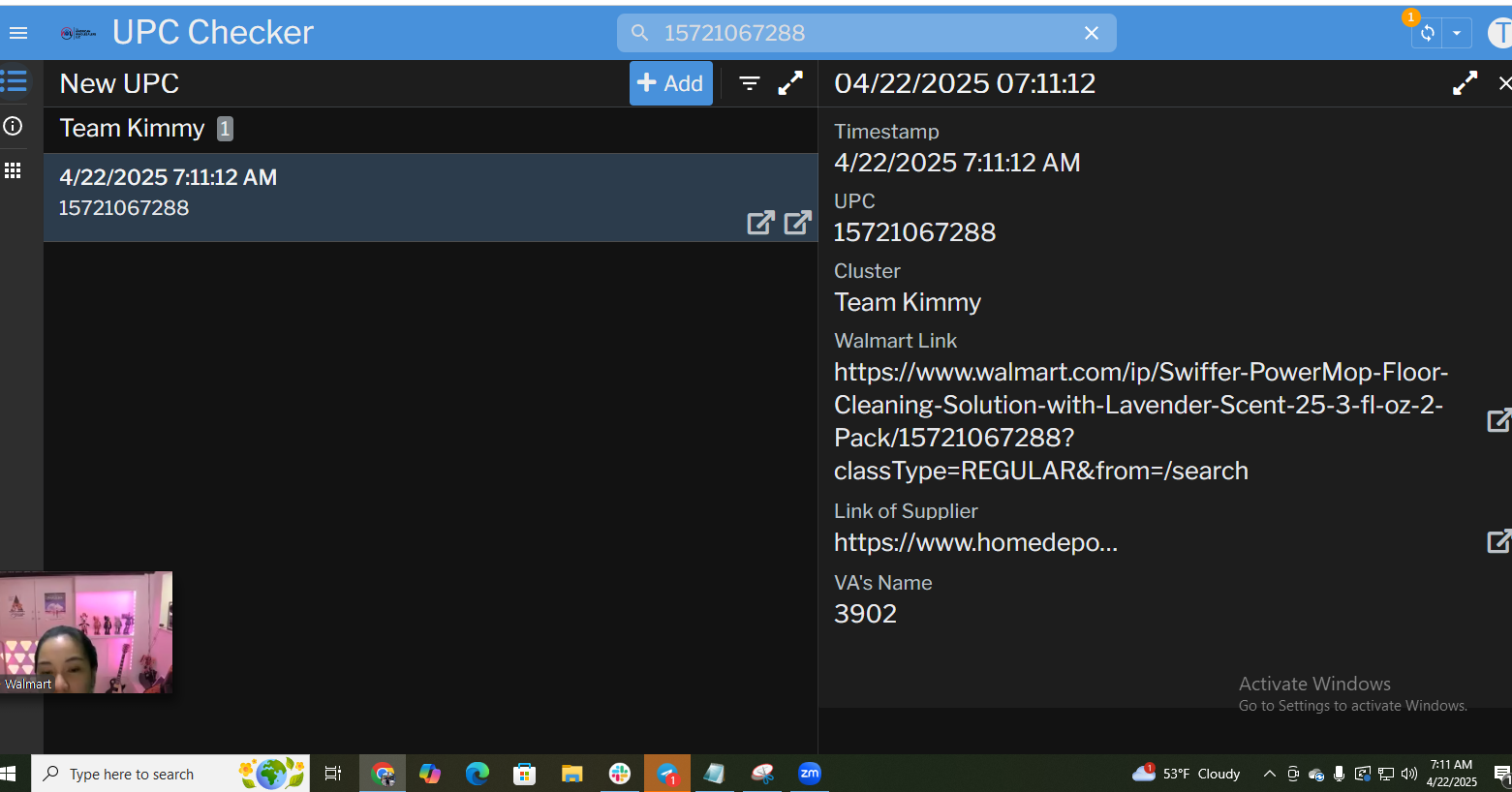Clear the search box with X icon
The height and width of the screenshot is (792, 1512).
[x=1091, y=33]
